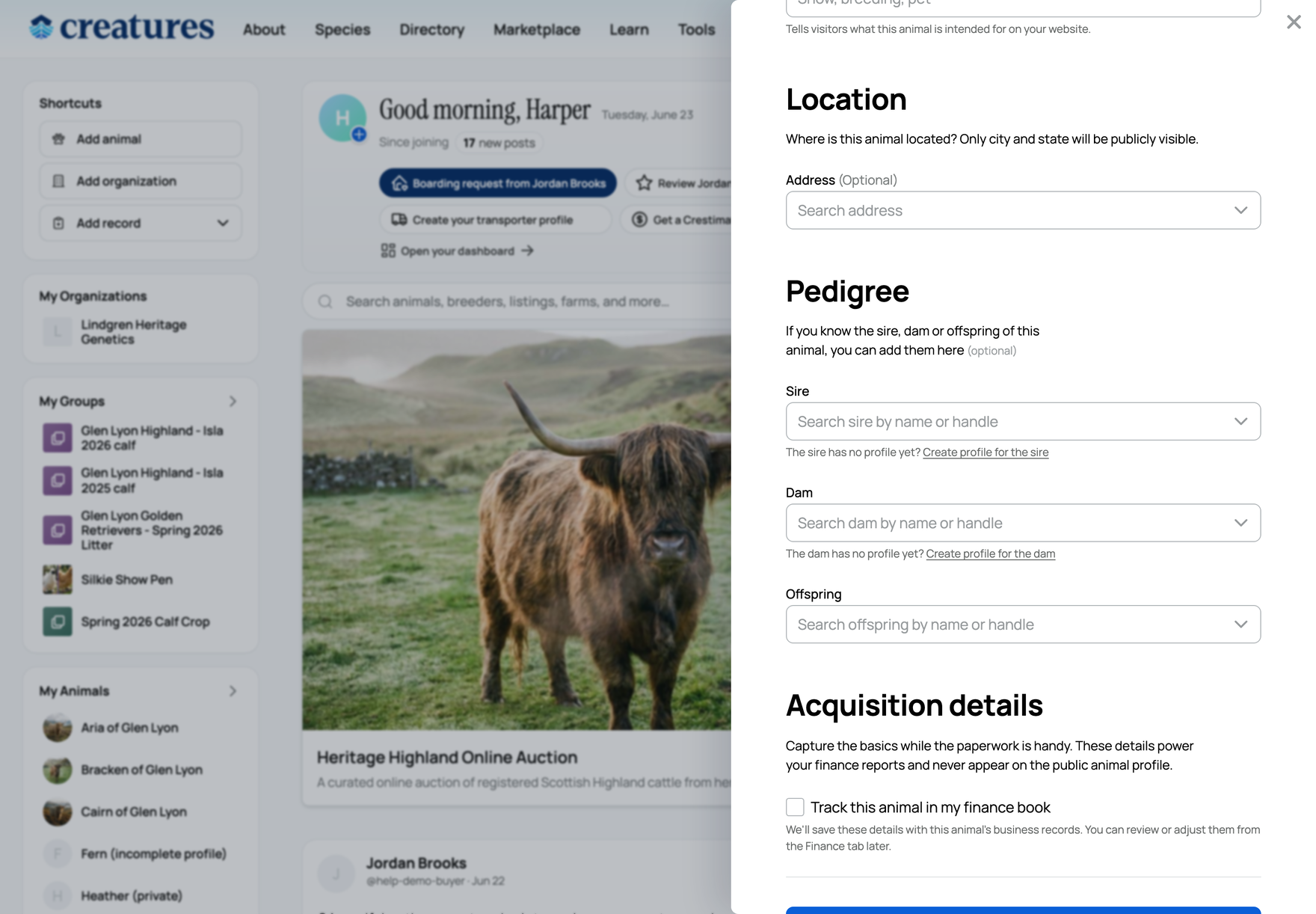The image size is (1316, 914).
Task: Click the Silkie Show Pen thumbnail
Action: [x=58, y=580]
